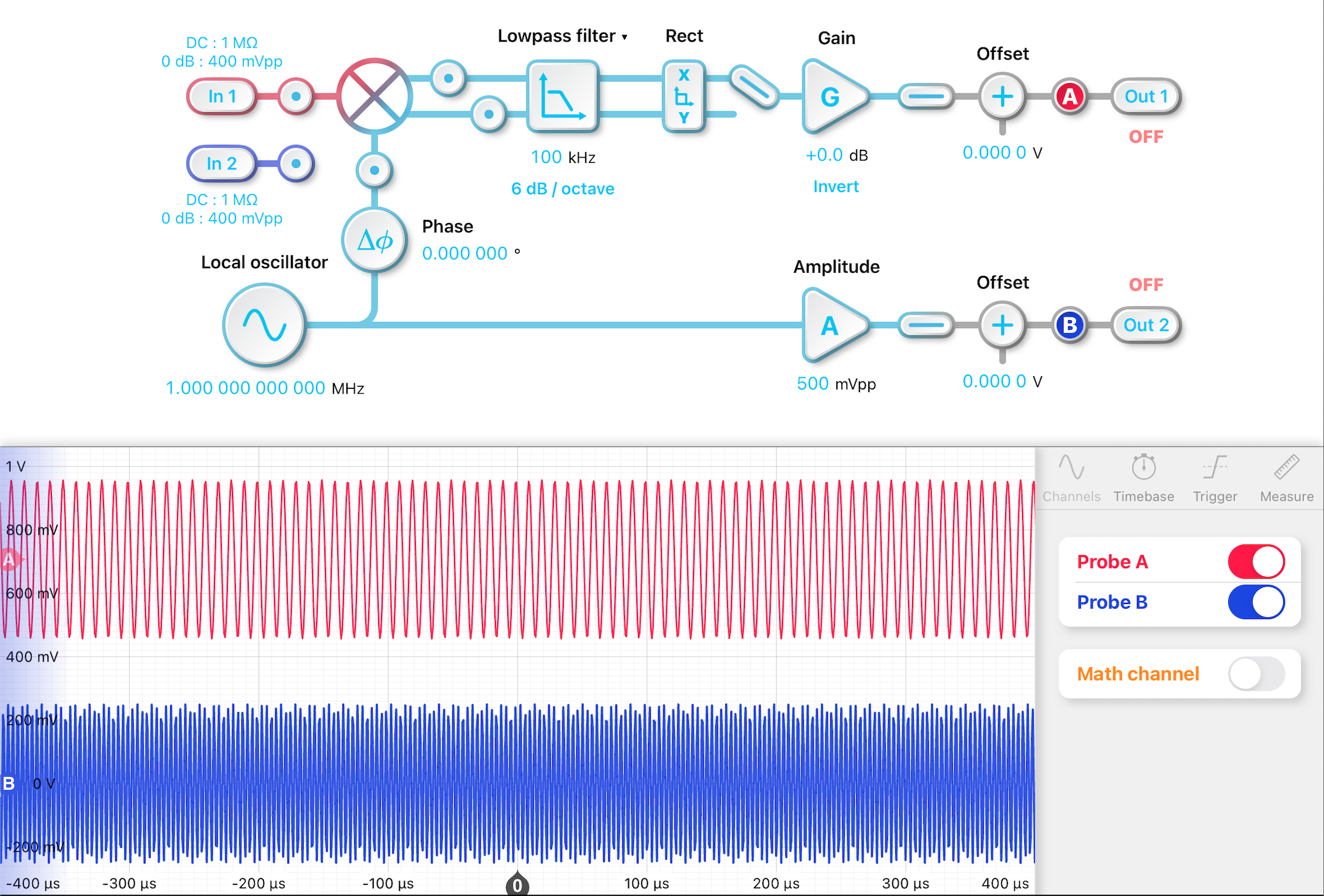Click probe point above phase shifter
Viewport: 1324px width, 896px height.
click(374, 170)
